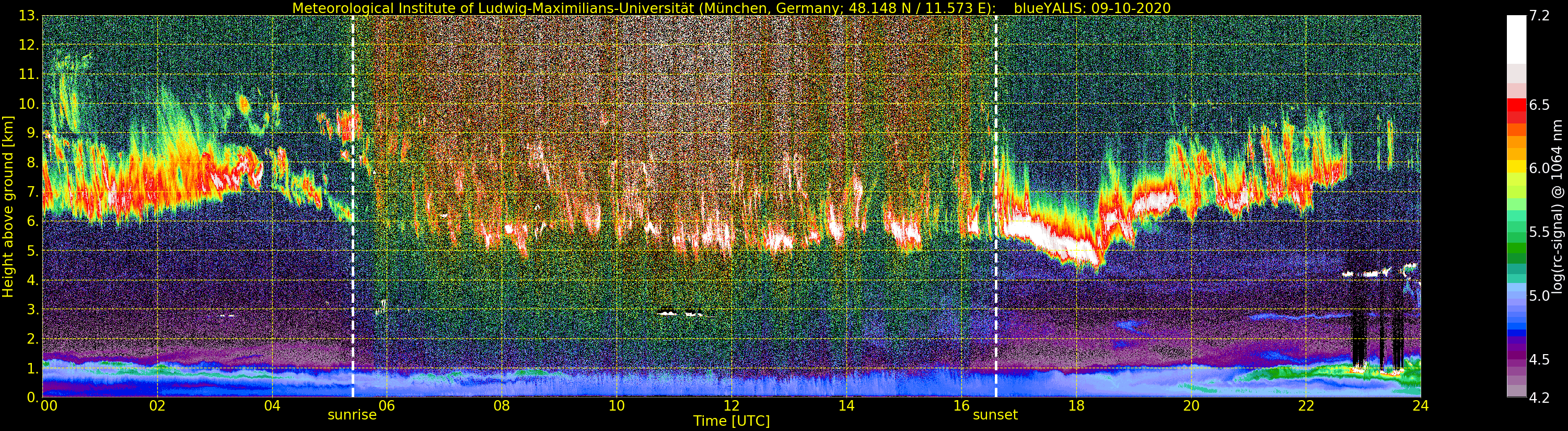Click the 4.2 label at colorbar bottom
The image size is (1568, 431).
1539,398
